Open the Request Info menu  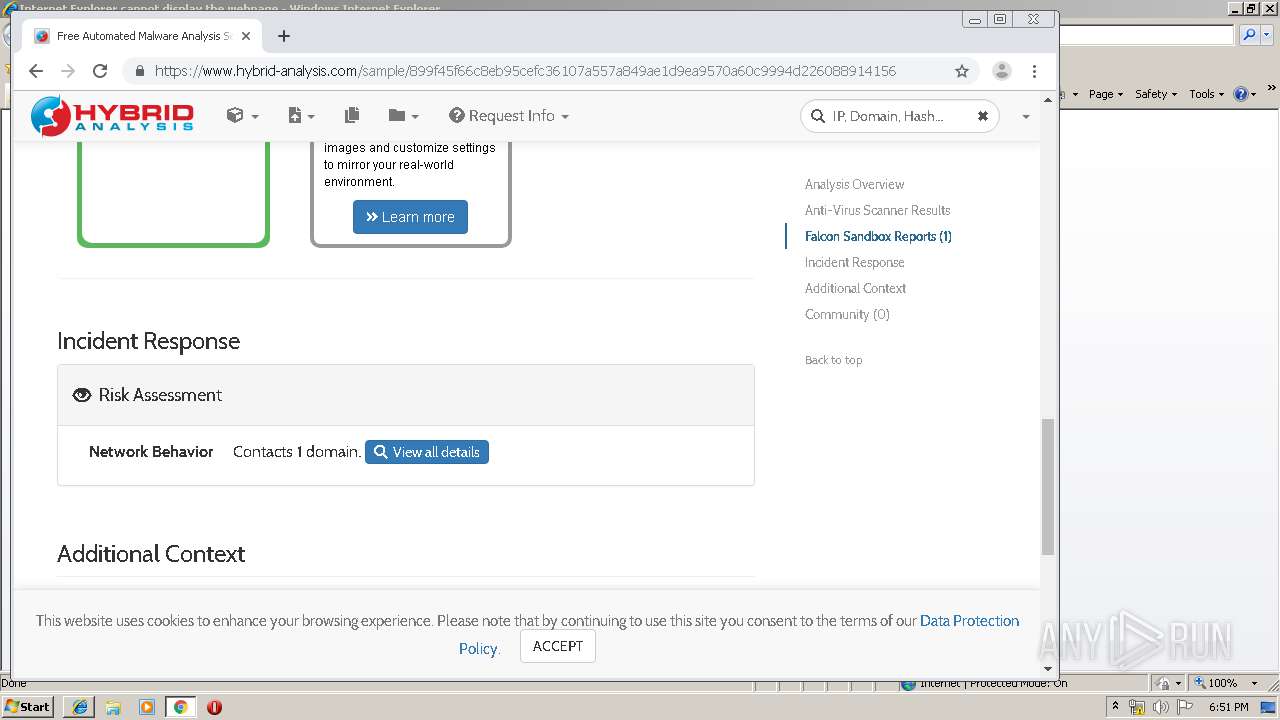(509, 116)
